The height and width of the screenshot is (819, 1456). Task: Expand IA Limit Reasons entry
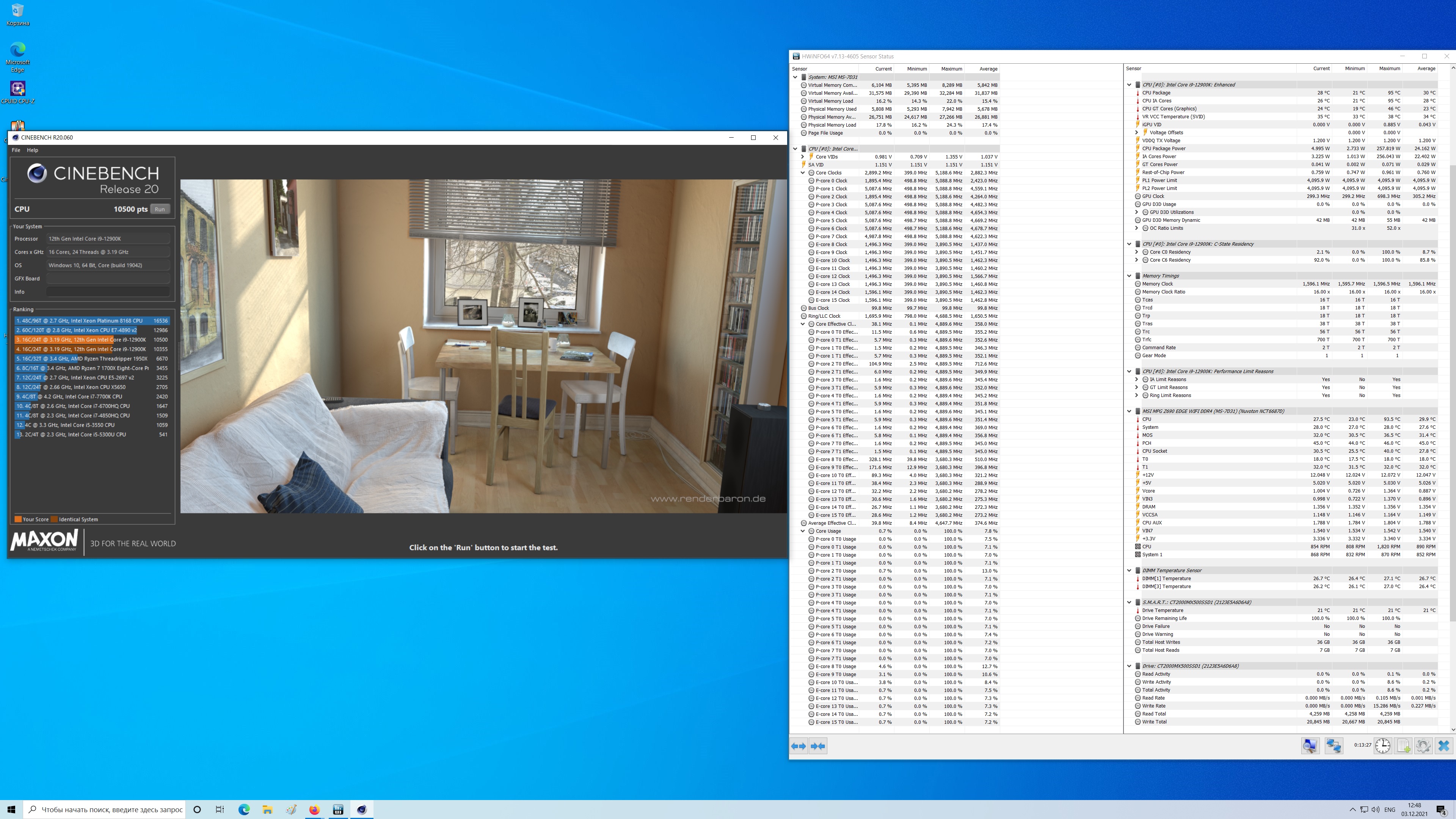tap(1137, 380)
